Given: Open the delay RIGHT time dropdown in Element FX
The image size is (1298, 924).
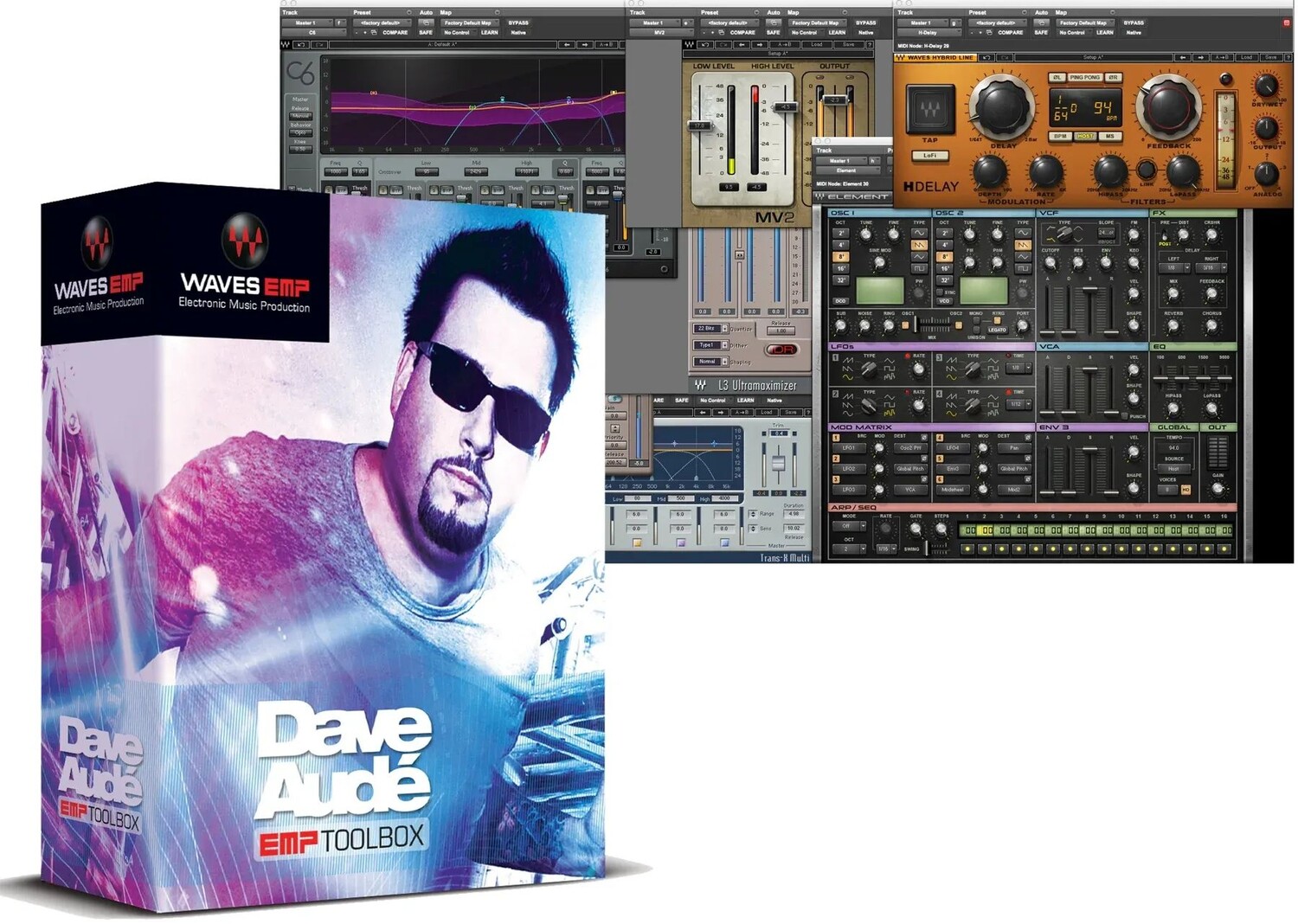Looking at the screenshot, I should [x=1211, y=267].
